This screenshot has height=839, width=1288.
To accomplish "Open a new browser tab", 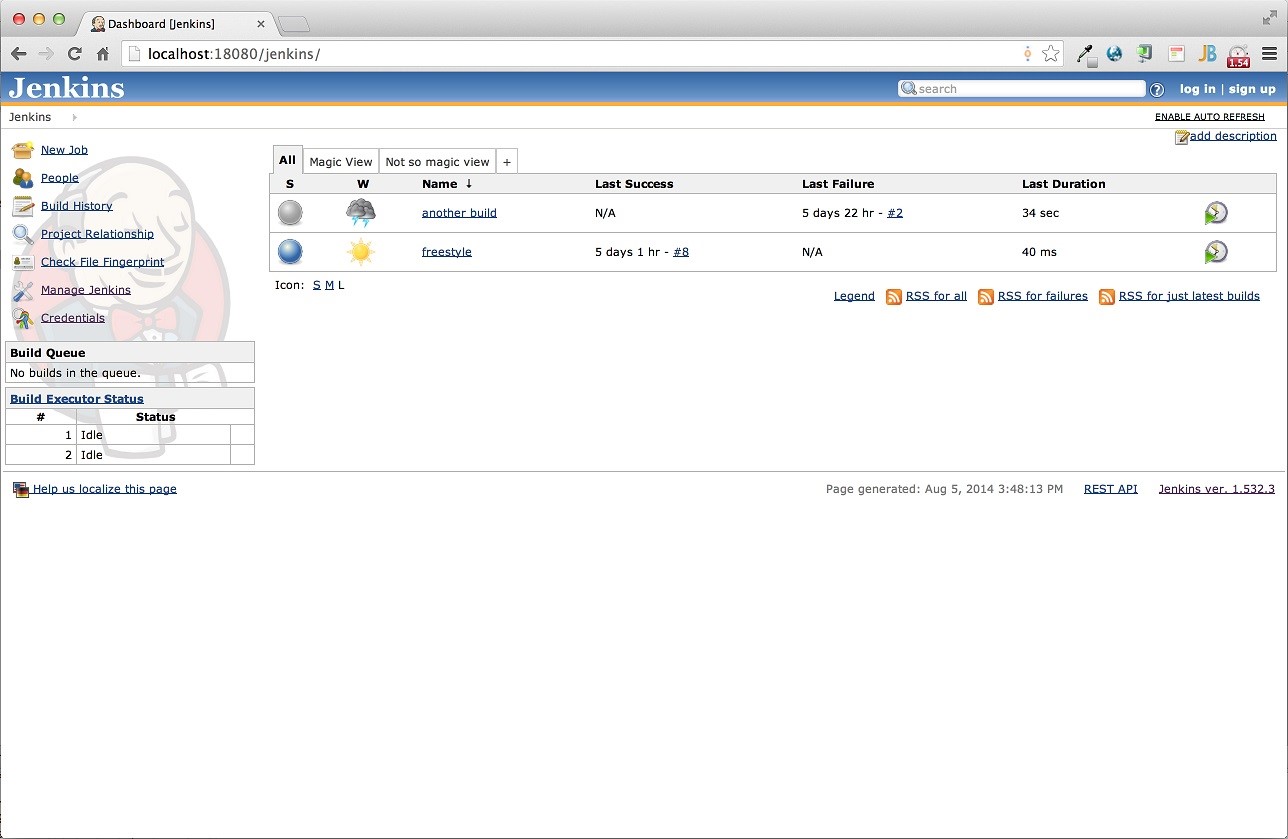I will point(293,24).
